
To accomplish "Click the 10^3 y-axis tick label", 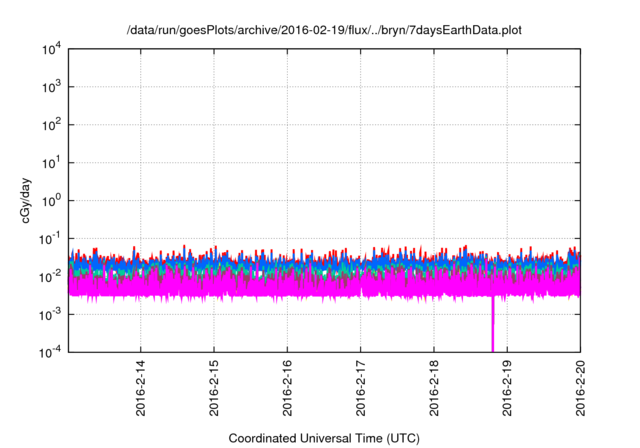I will [51, 87].
